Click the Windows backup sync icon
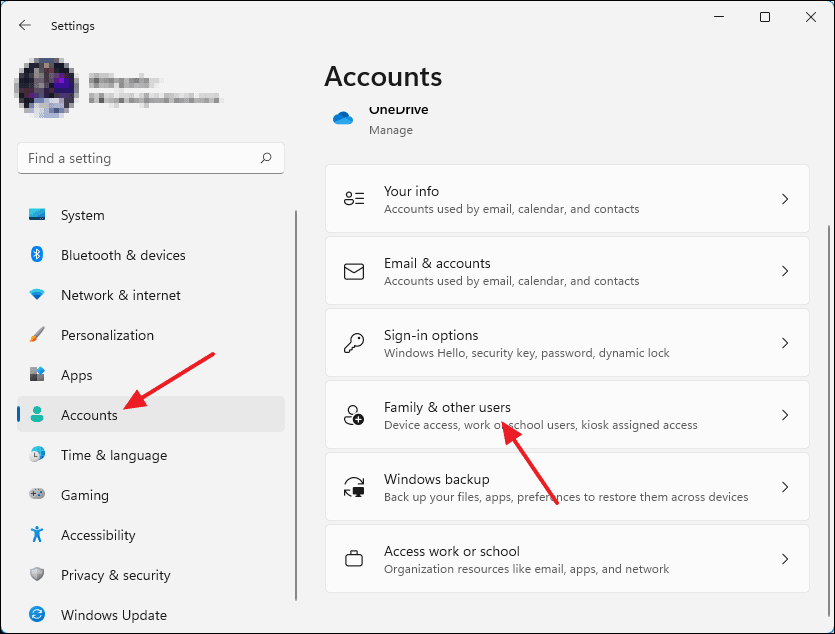The width and height of the screenshot is (835, 634). (x=354, y=487)
